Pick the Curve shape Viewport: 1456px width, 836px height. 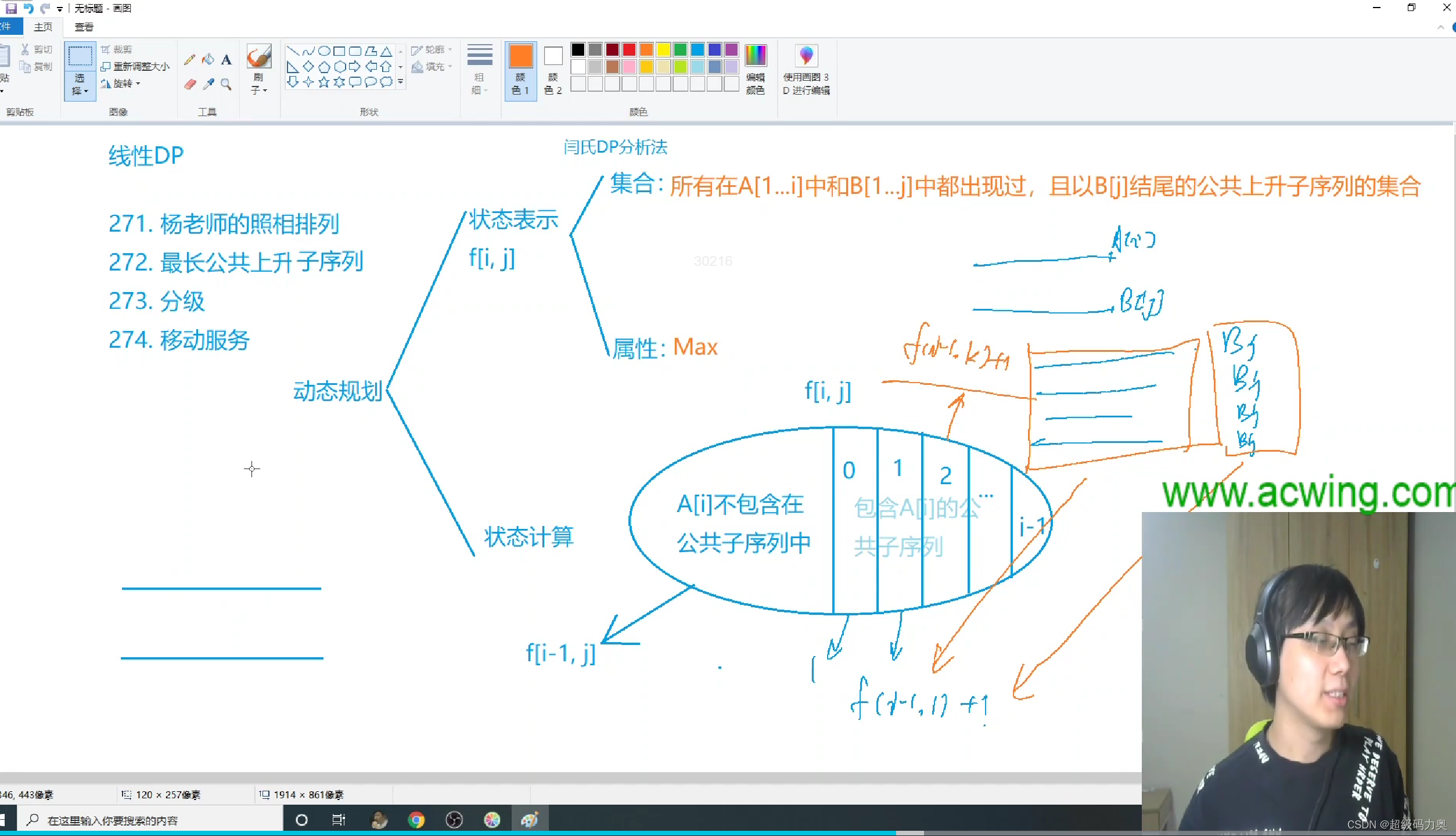point(308,51)
